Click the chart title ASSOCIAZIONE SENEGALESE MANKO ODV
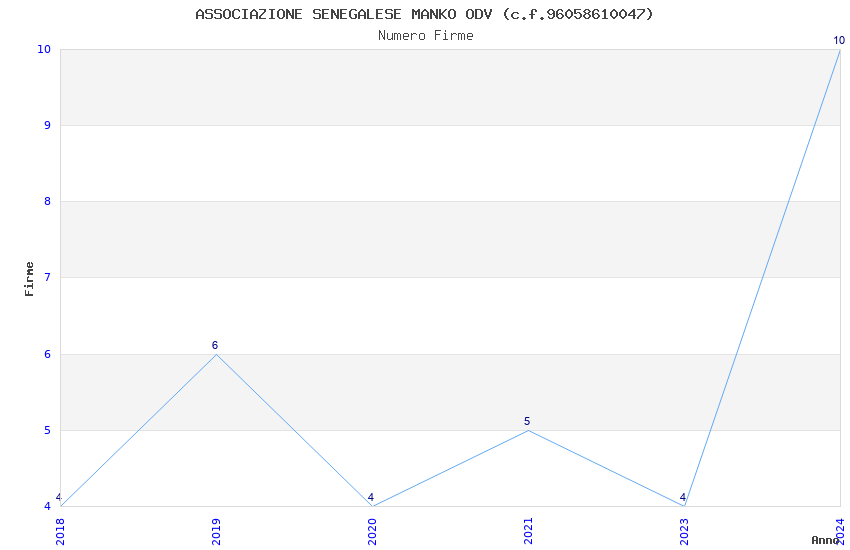Viewport: 850px width, 550px height. point(424,14)
